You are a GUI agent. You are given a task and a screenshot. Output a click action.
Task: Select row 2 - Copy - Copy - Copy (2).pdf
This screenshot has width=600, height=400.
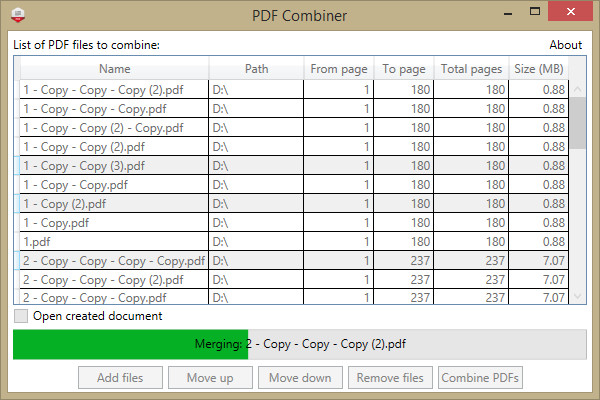294,279
